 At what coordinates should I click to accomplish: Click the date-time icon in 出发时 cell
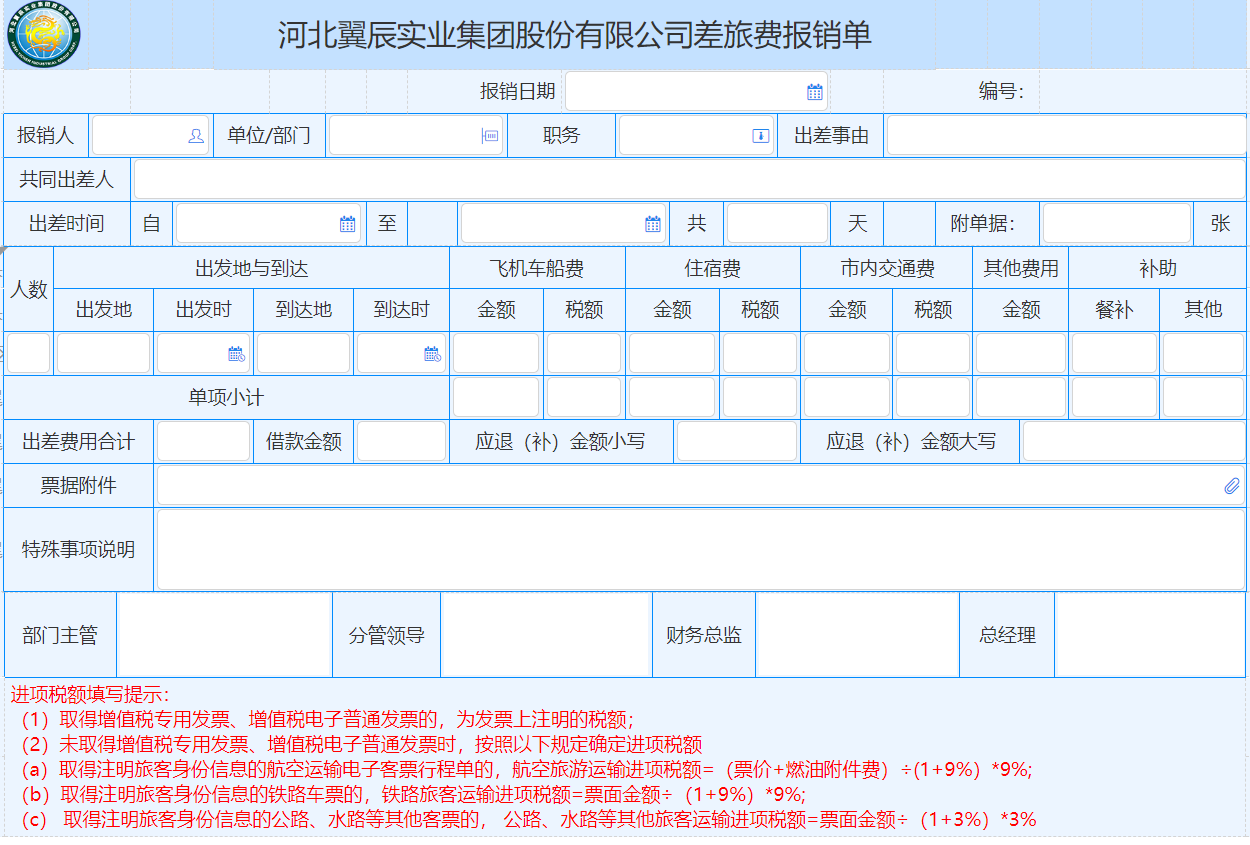[x=236, y=354]
